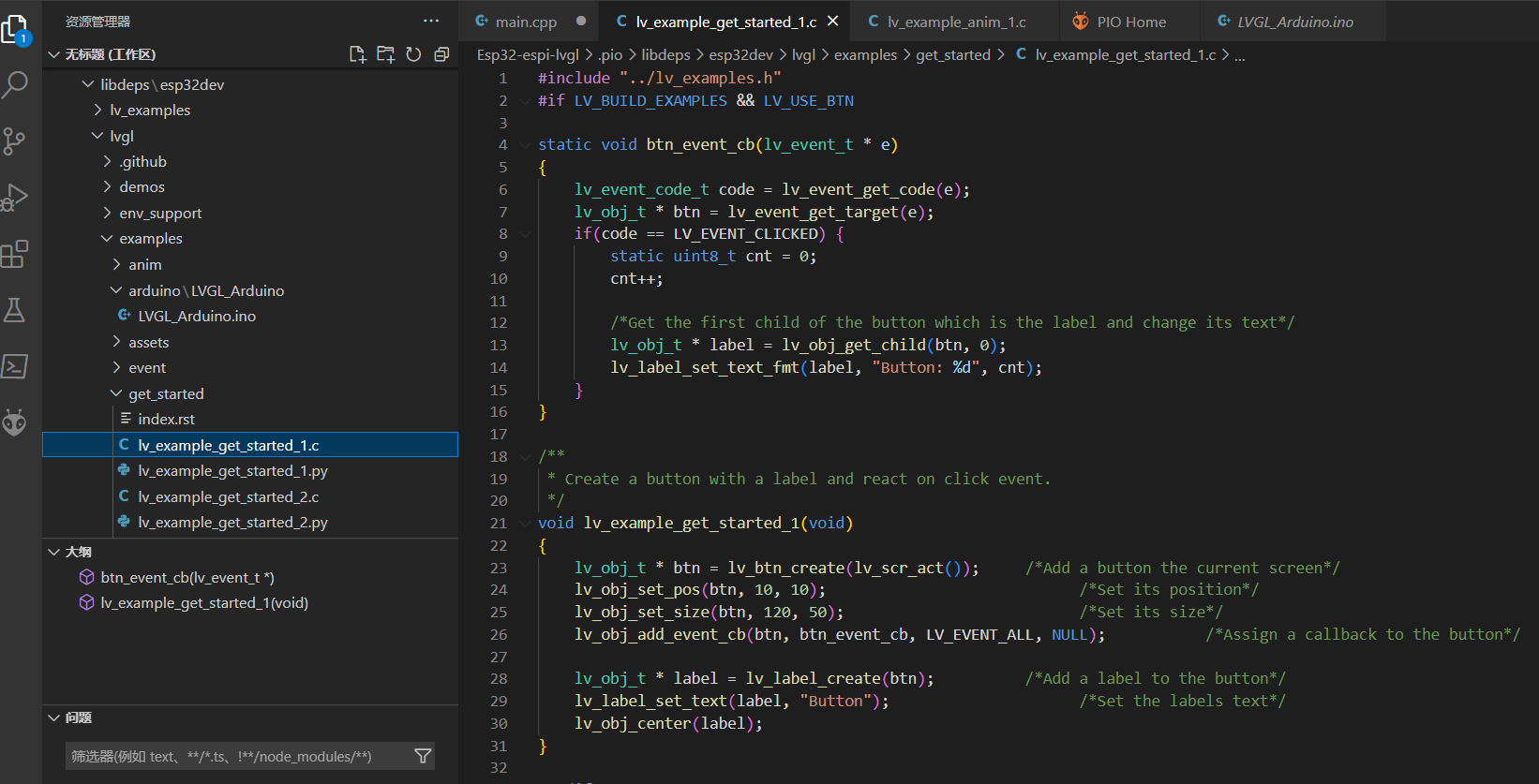
Task: Click the New Folder icon in explorer
Action: 385,54
